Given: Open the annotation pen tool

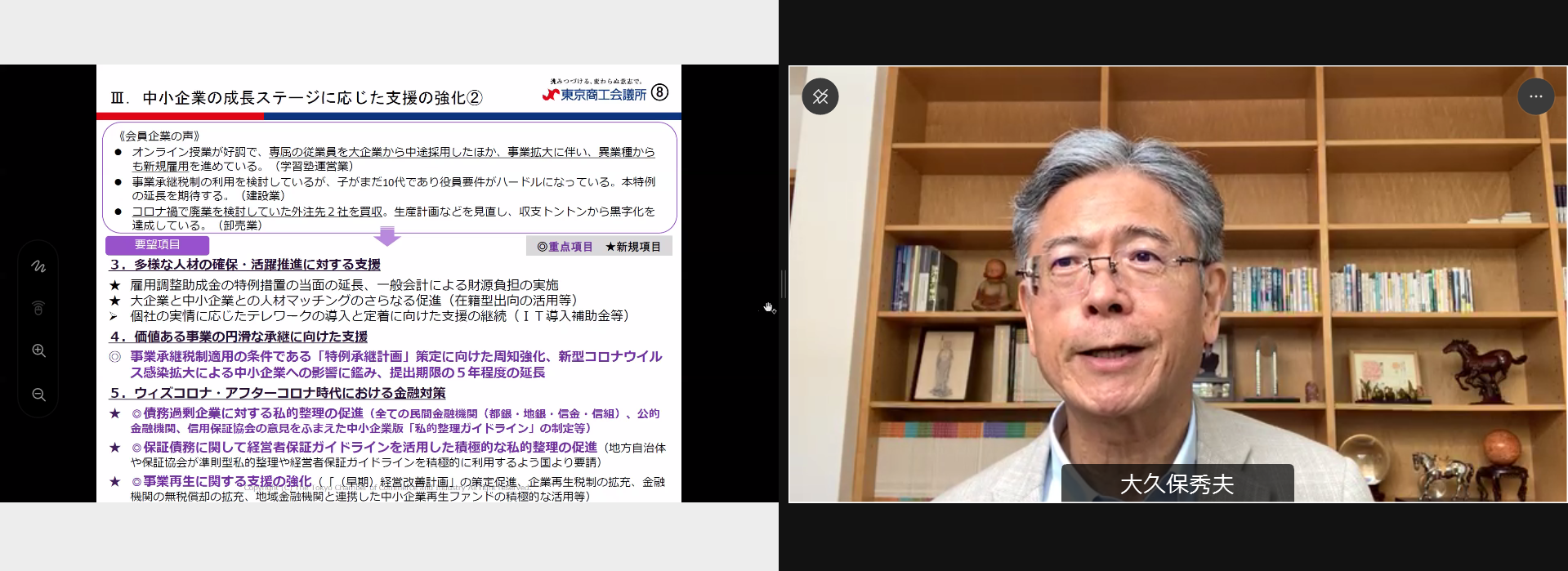Looking at the screenshot, I should pyautogui.click(x=38, y=266).
